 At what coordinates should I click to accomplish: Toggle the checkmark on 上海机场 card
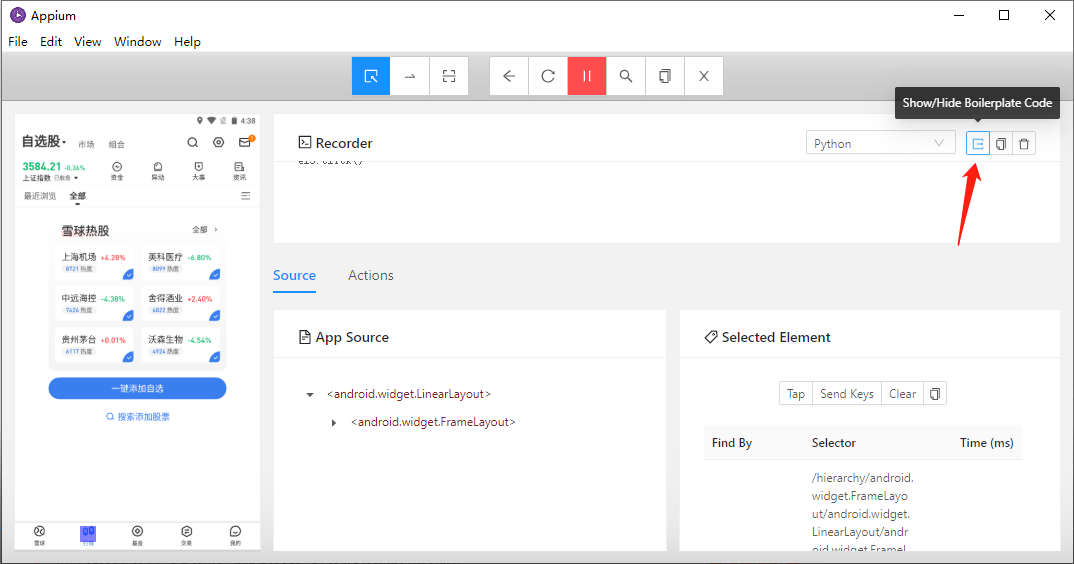pyautogui.click(x=128, y=275)
